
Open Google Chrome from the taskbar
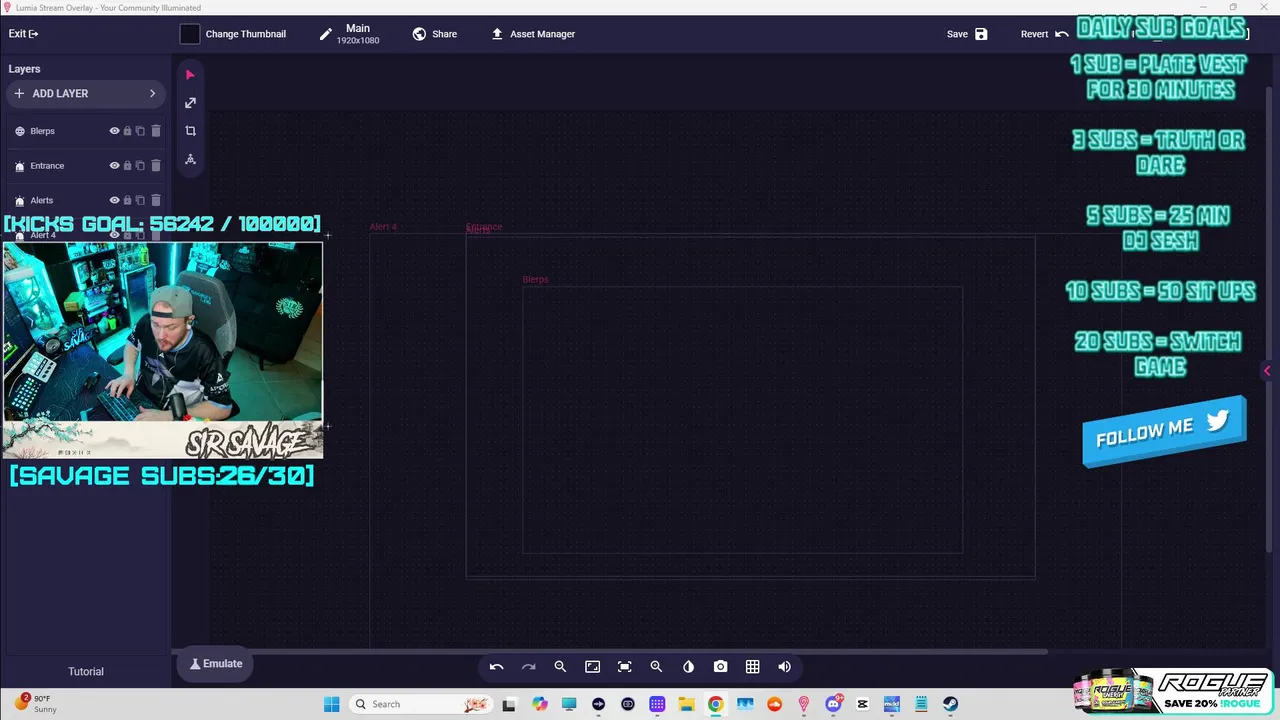tap(715, 704)
